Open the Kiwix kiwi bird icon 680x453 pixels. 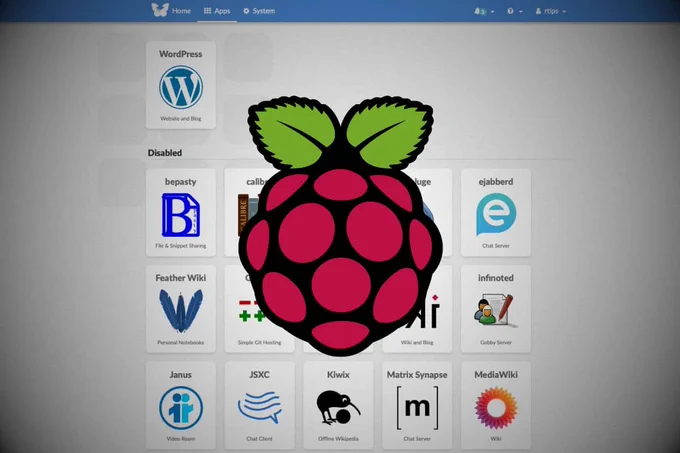(x=338, y=407)
